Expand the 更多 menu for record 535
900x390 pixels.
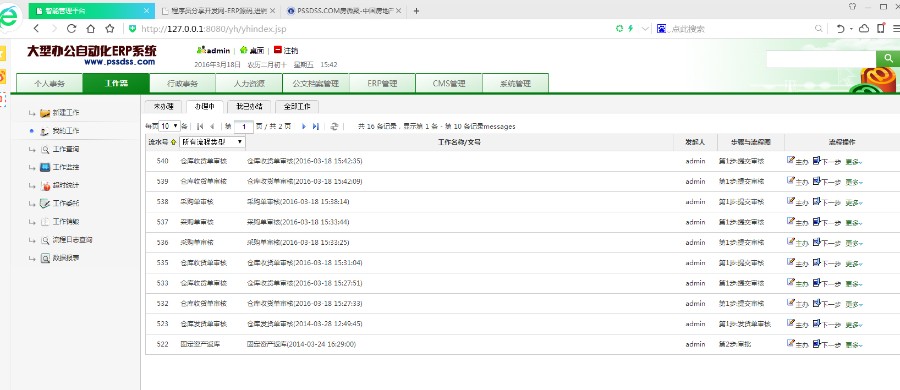(x=854, y=264)
